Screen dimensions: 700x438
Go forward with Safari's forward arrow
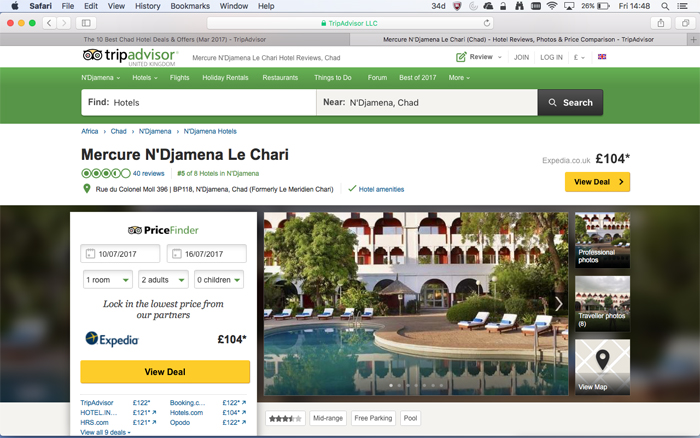pos(64,23)
